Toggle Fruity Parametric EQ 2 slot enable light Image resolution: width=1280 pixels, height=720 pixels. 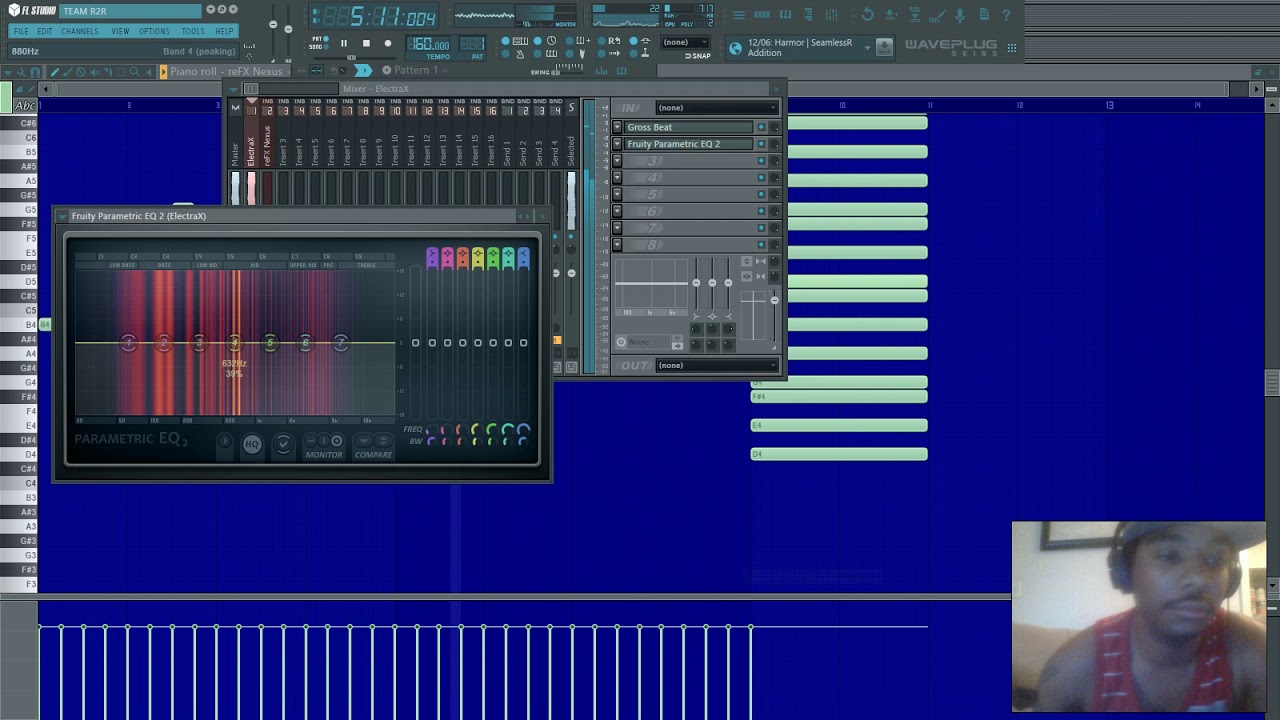[x=761, y=144]
